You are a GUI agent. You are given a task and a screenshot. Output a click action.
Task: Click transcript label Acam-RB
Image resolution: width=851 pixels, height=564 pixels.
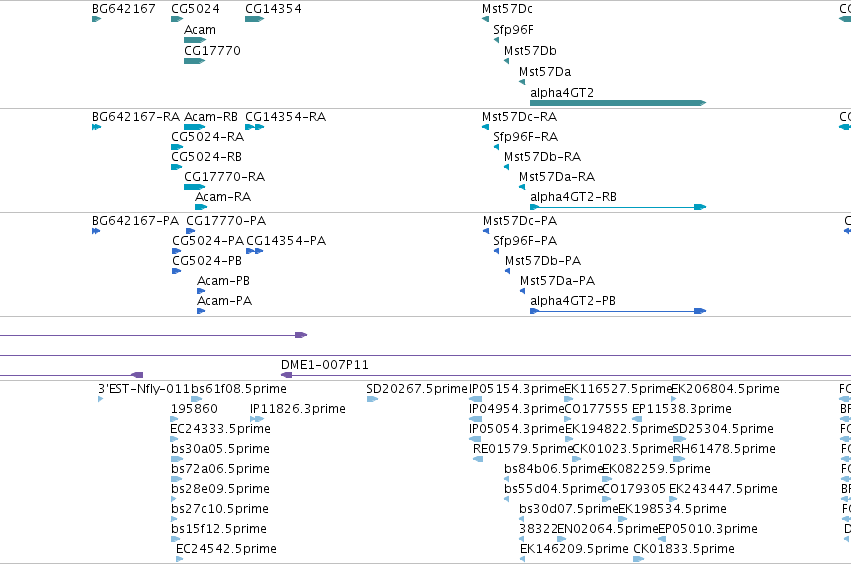(x=211, y=117)
